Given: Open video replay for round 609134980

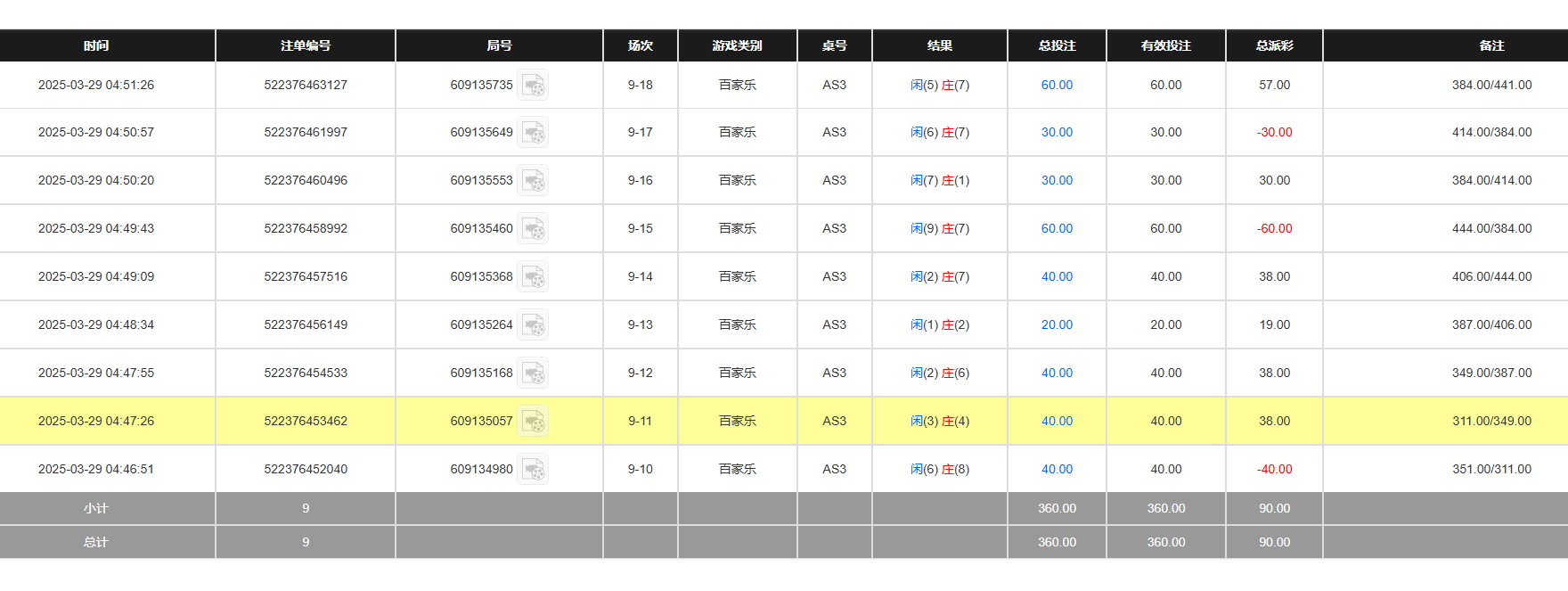Looking at the screenshot, I should (533, 468).
